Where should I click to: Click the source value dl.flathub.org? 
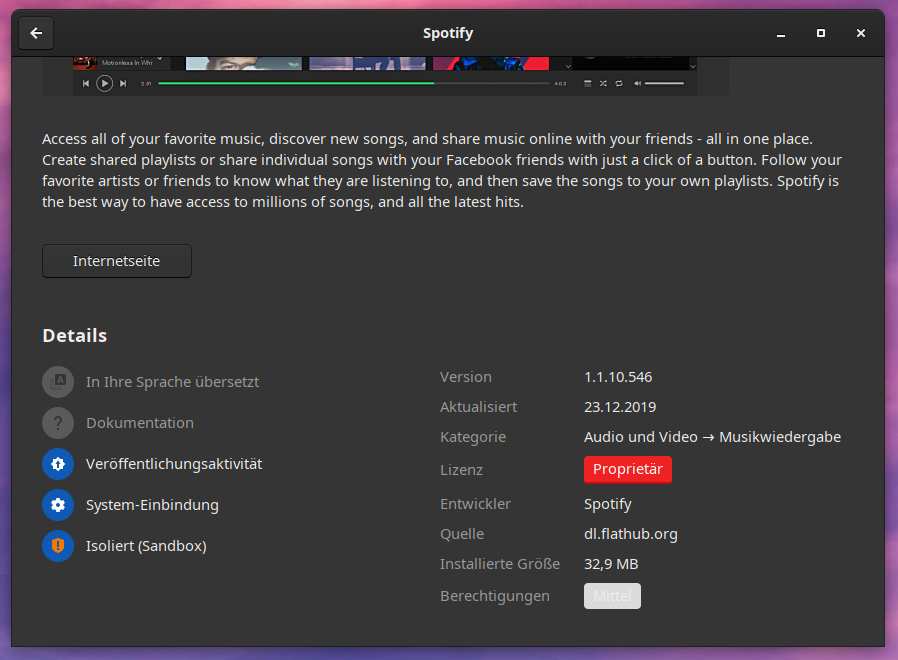click(x=631, y=534)
